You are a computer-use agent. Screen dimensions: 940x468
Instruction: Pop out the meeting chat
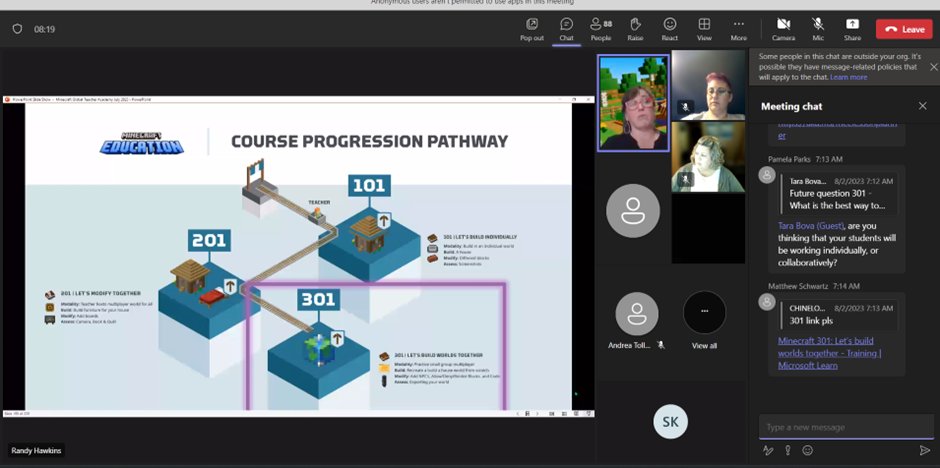[x=532, y=29]
